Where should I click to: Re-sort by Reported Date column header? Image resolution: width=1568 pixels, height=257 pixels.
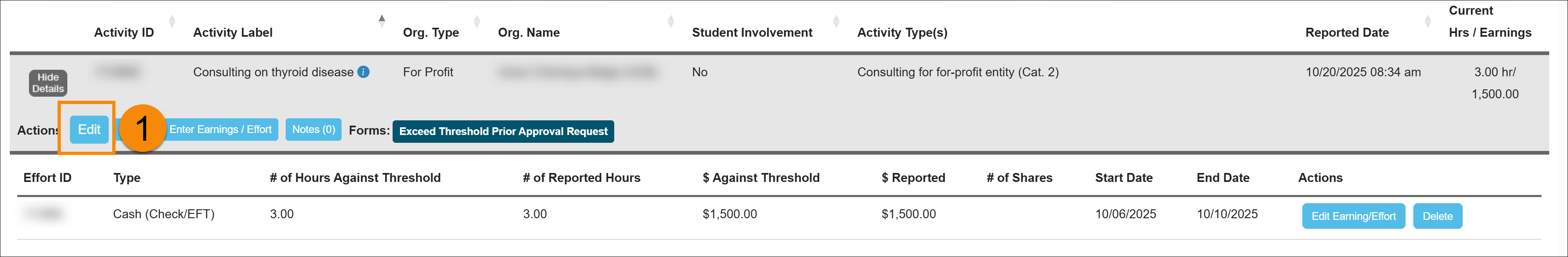click(x=1348, y=32)
